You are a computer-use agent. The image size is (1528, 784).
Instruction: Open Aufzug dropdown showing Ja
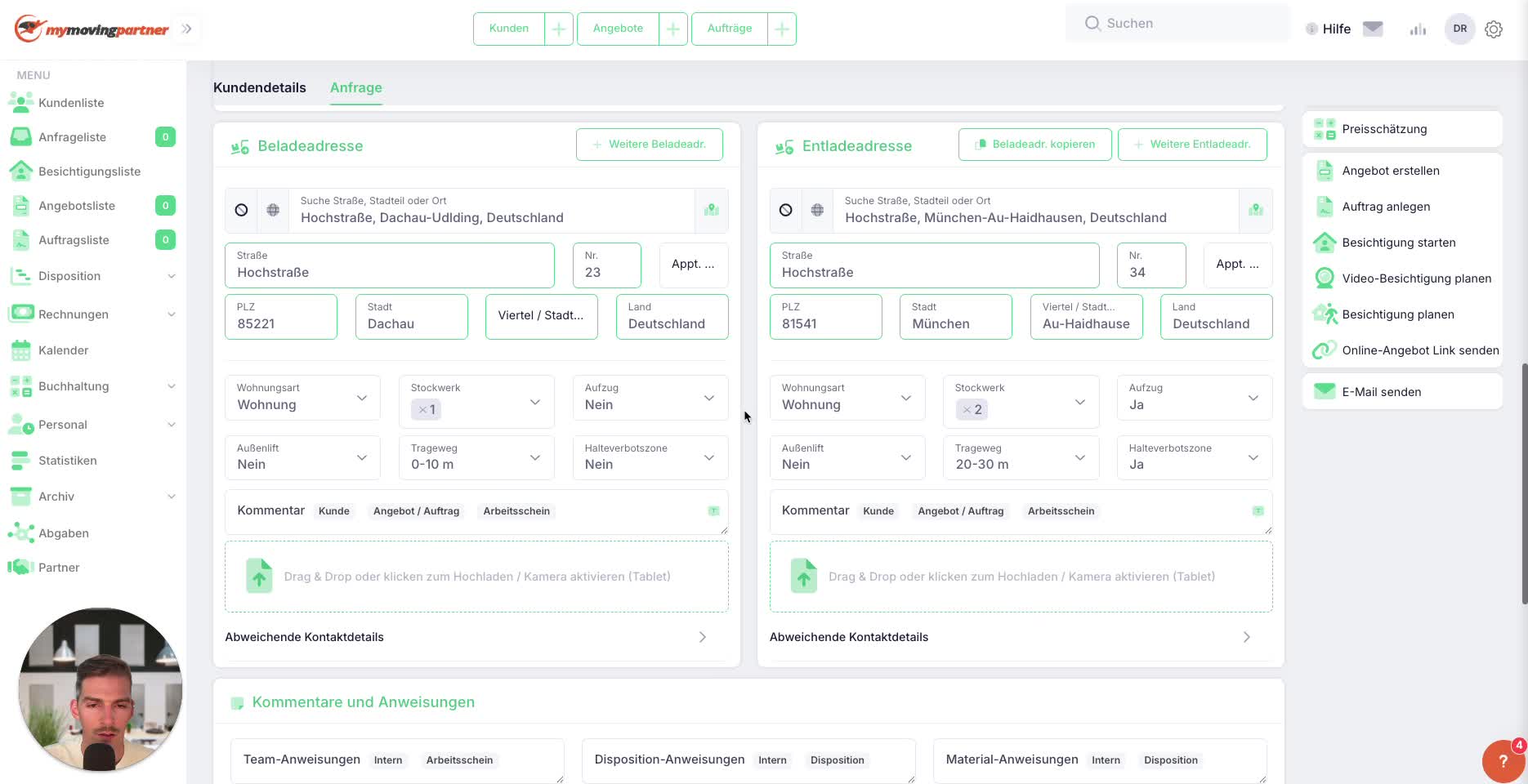point(1195,398)
